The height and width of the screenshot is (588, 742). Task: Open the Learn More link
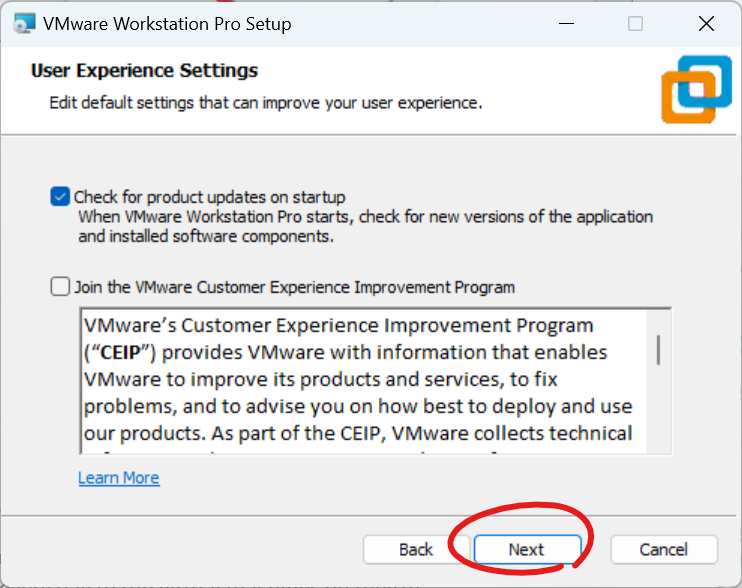[119, 478]
